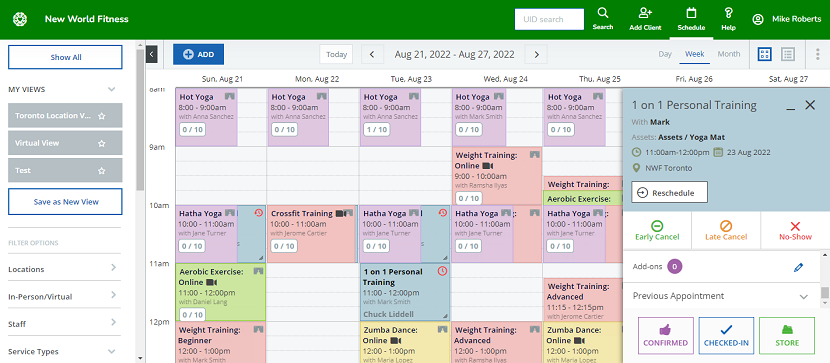Switch to Day view
Screen dimensions: 830x363
click(665, 54)
